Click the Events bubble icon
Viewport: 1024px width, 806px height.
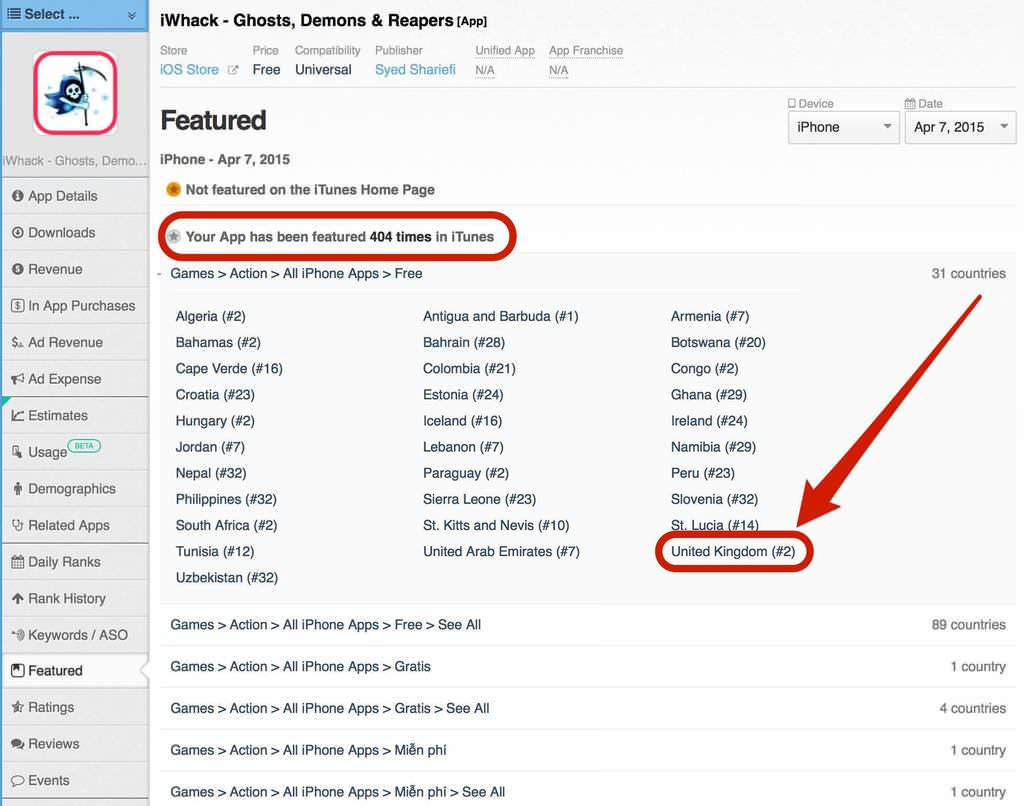[18, 781]
